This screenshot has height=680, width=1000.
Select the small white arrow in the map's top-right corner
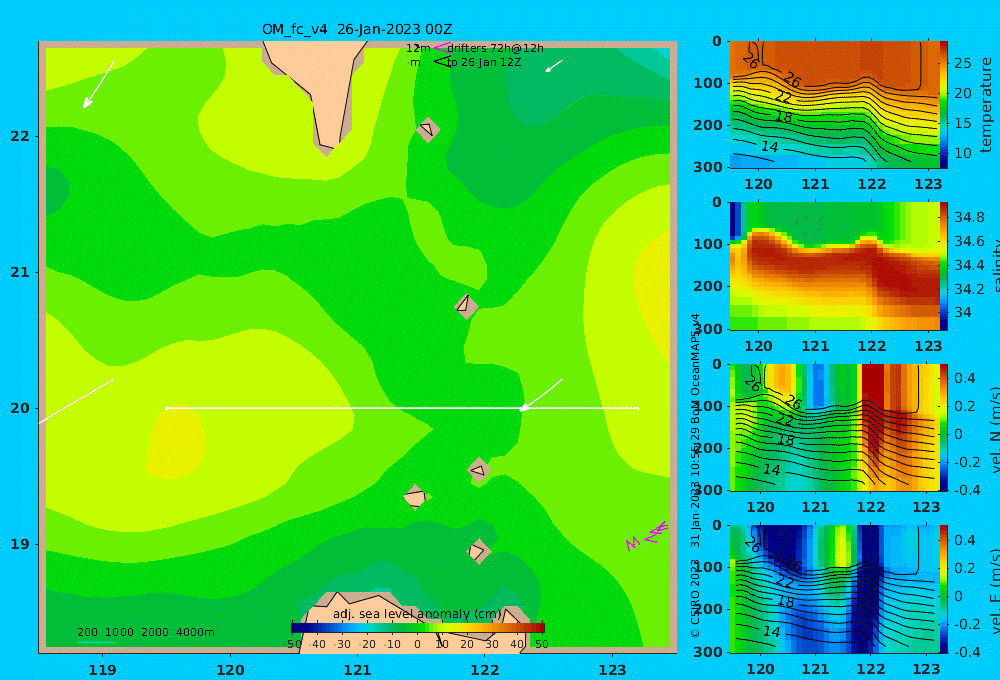tap(554, 66)
